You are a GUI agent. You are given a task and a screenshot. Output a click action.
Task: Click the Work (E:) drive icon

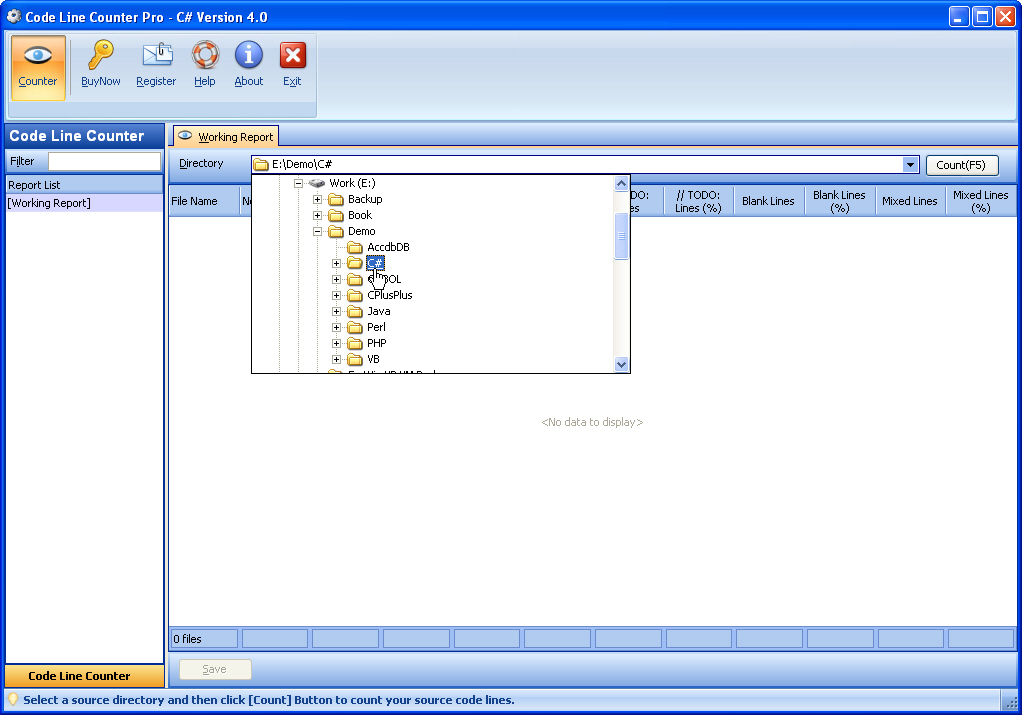[317, 183]
